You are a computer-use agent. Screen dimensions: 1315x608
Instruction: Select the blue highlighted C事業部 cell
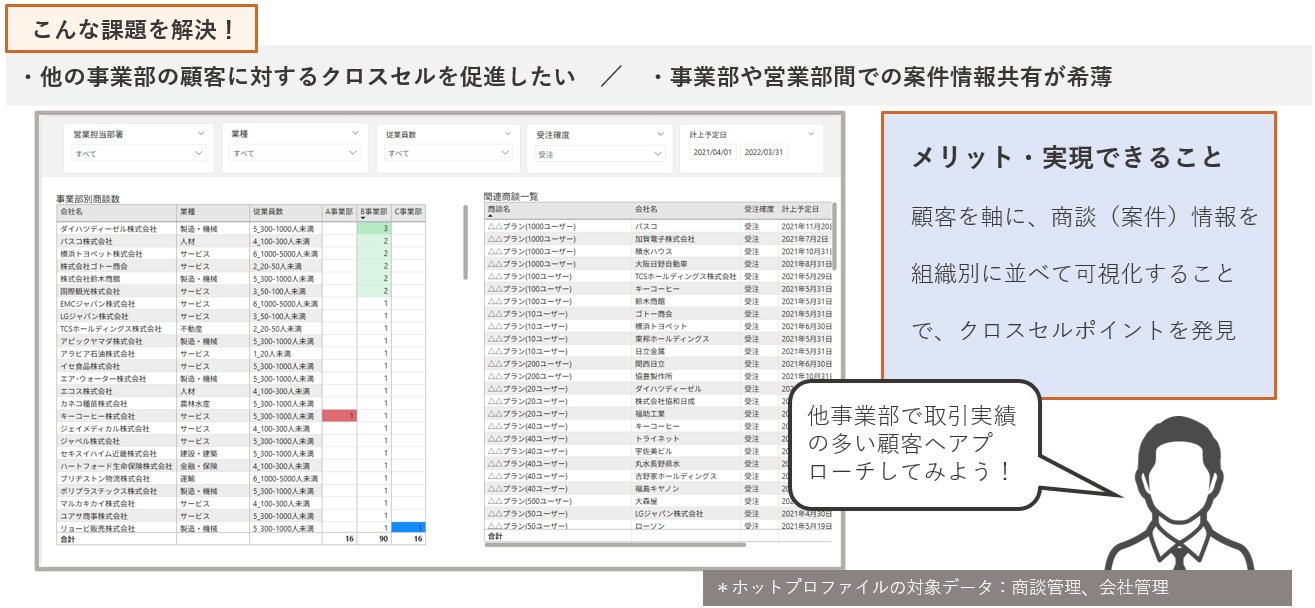point(408,527)
